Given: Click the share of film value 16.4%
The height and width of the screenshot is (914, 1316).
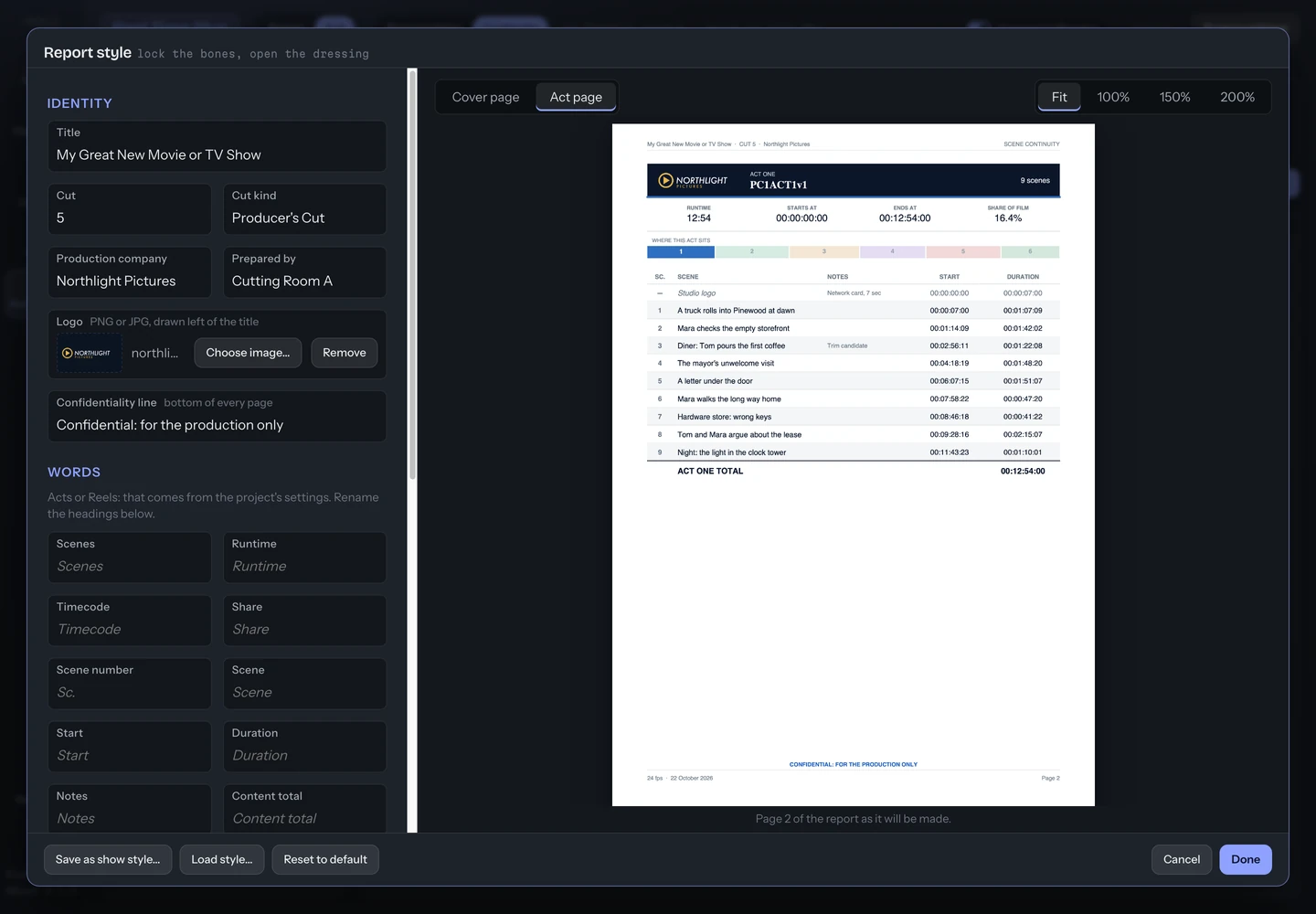Looking at the screenshot, I should coord(1008,218).
